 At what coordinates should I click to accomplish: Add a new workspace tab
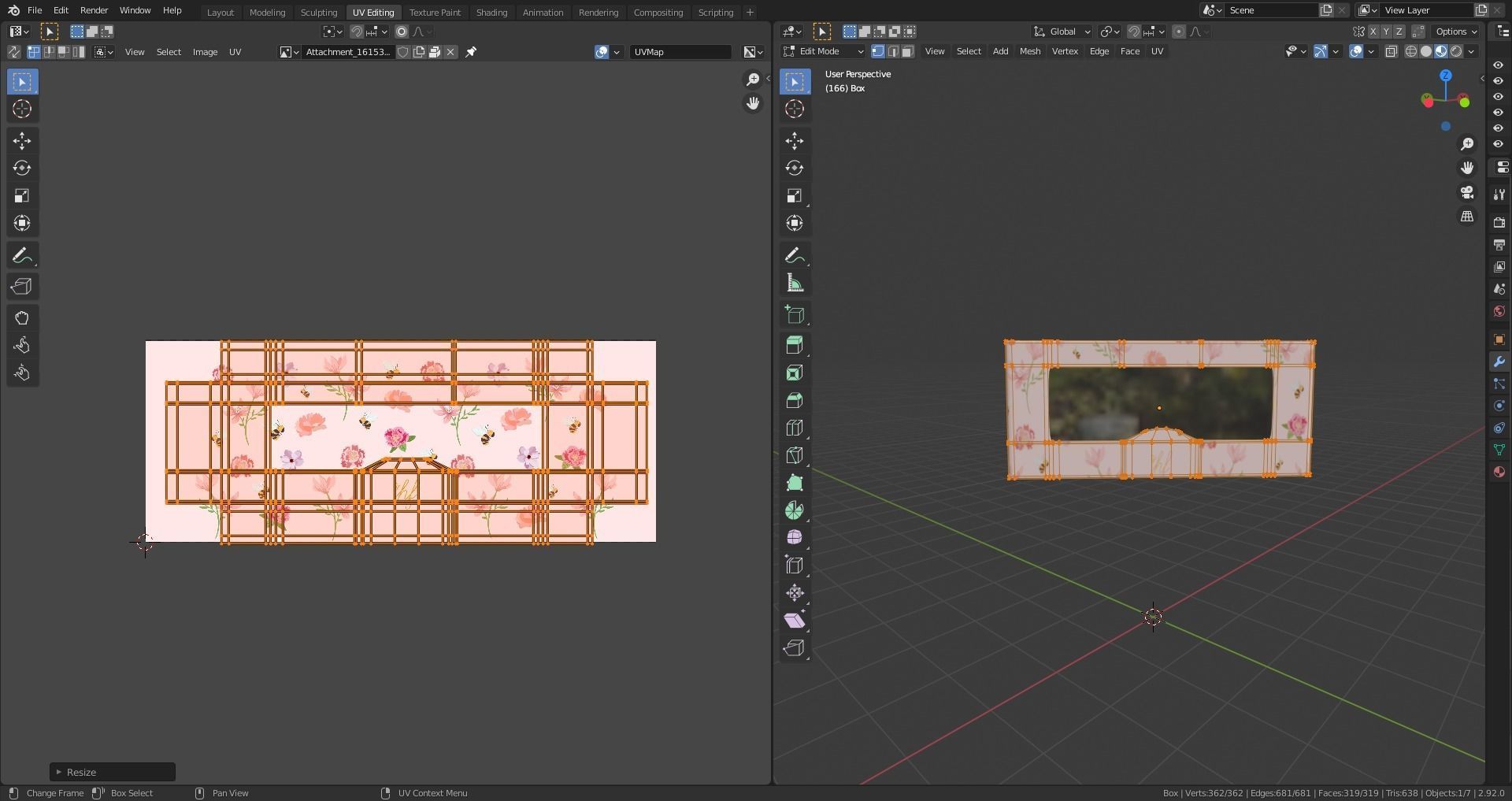click(750, 12)
